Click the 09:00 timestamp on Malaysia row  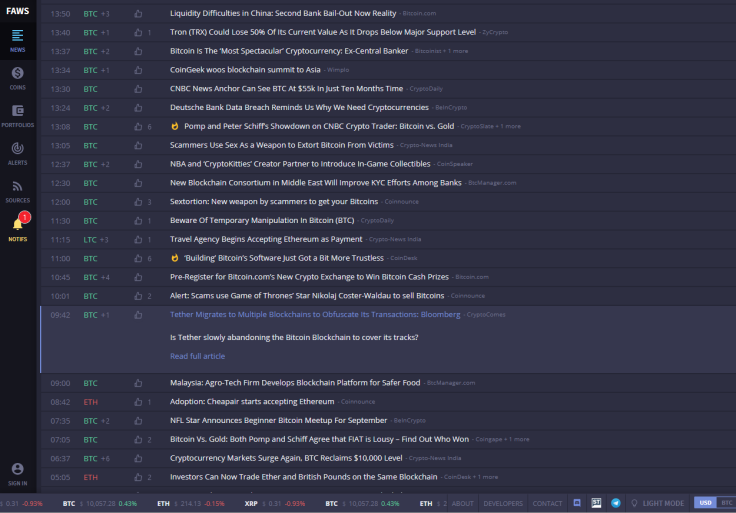[60, 383]
